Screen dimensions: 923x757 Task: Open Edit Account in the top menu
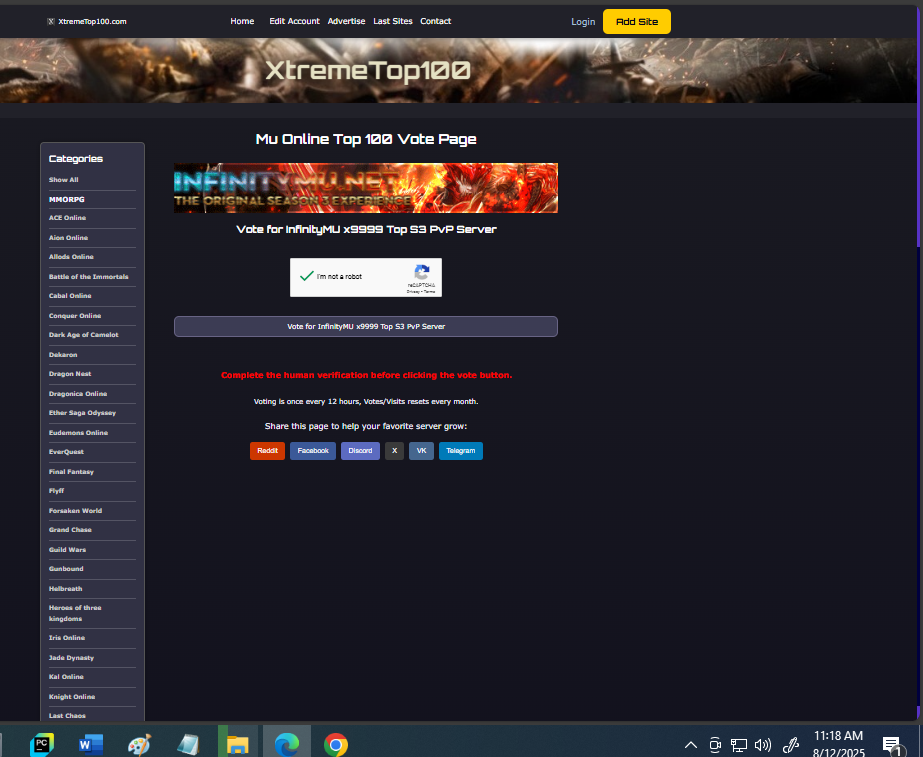tap(294, 21)
